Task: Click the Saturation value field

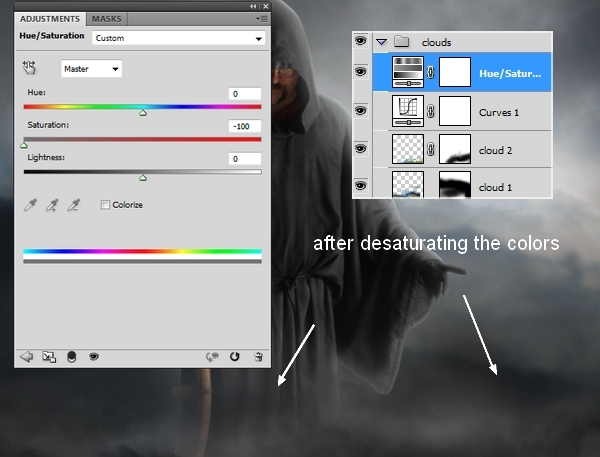Action: (x=244, y=126)
